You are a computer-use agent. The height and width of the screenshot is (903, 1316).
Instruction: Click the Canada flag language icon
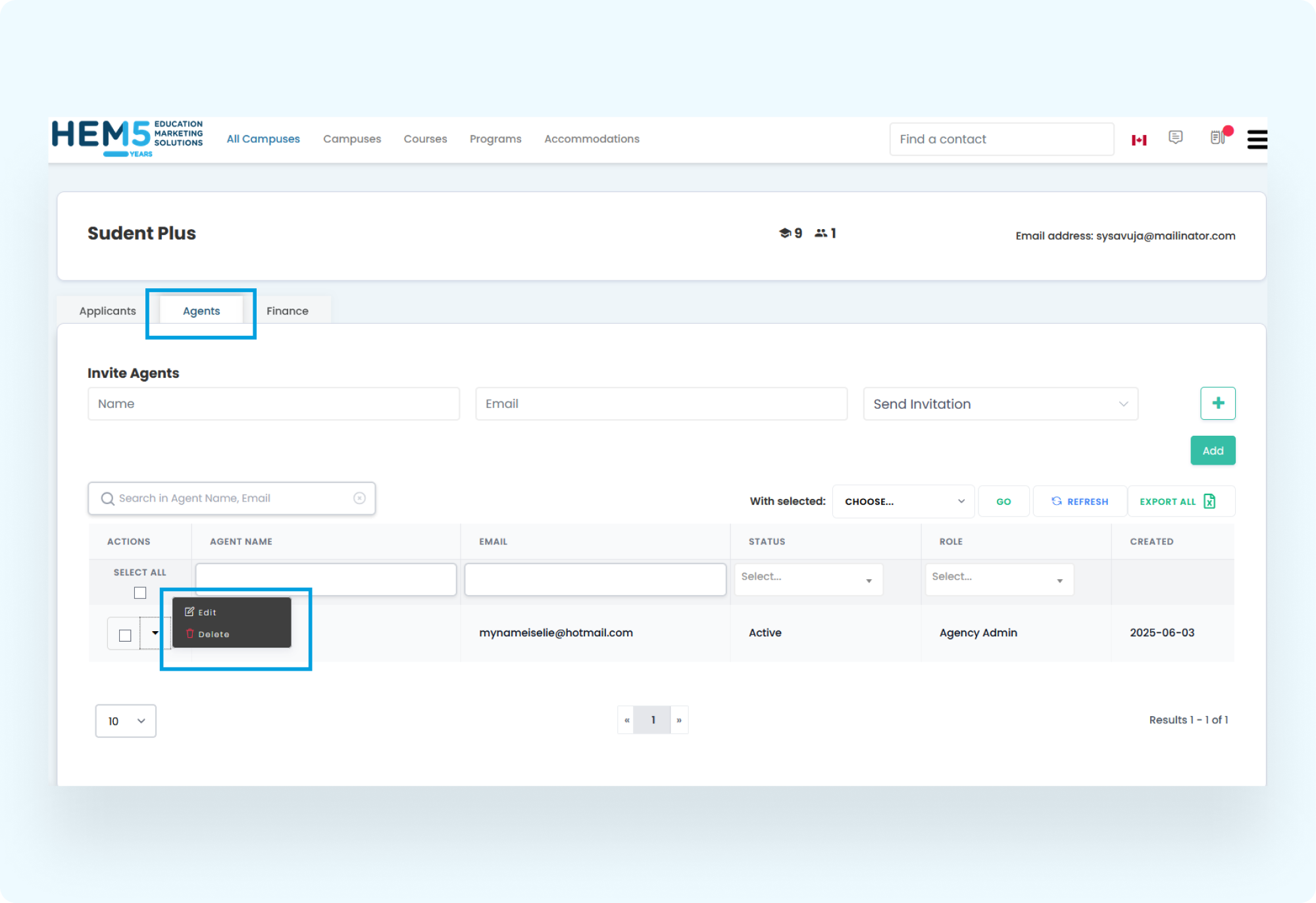(1139, 140)
